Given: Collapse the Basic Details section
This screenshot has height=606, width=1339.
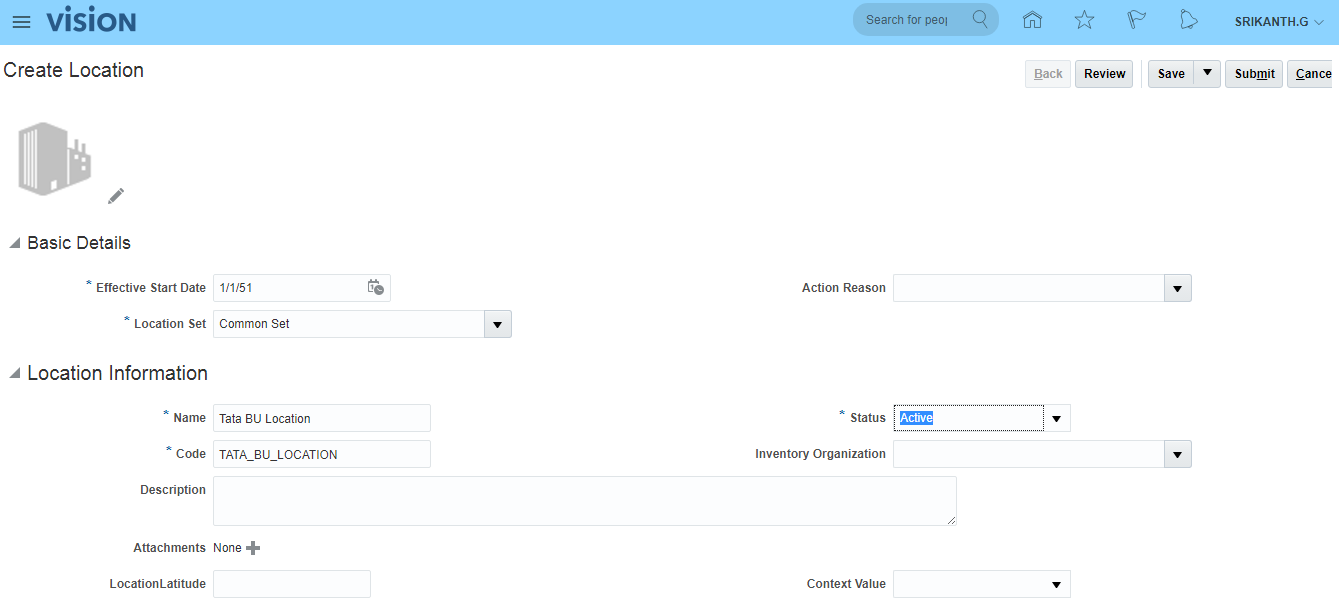Looking at the screenshot, I should click(15, 243).
